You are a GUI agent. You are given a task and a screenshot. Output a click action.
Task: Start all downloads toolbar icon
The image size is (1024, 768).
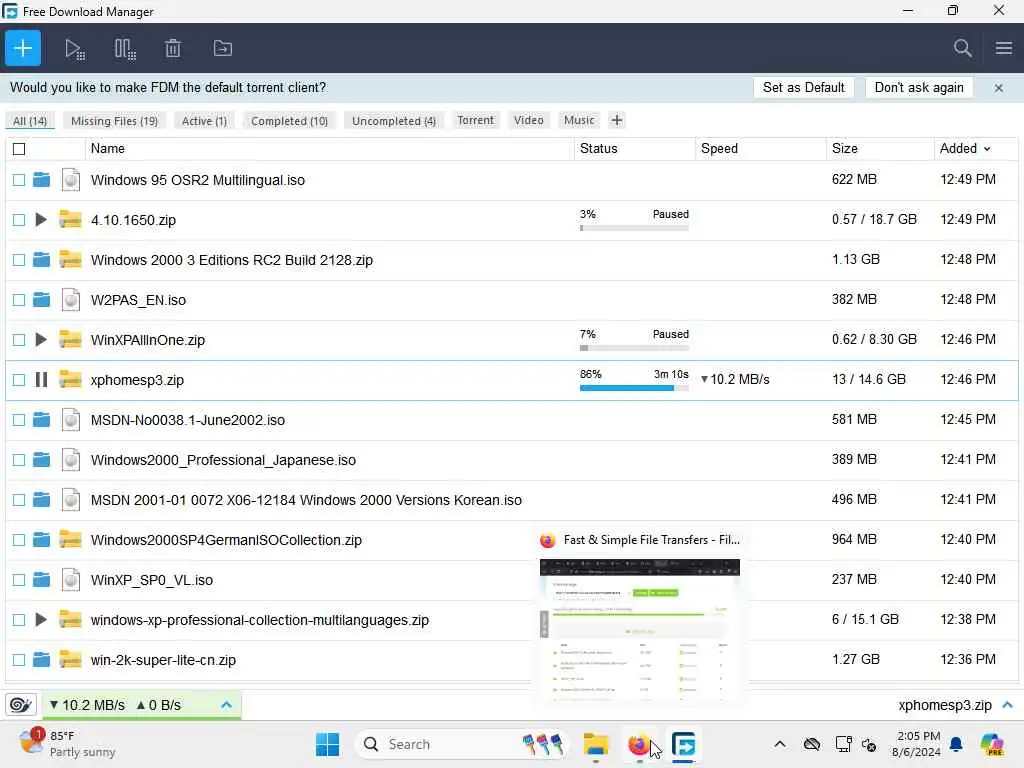click(74, 49)
